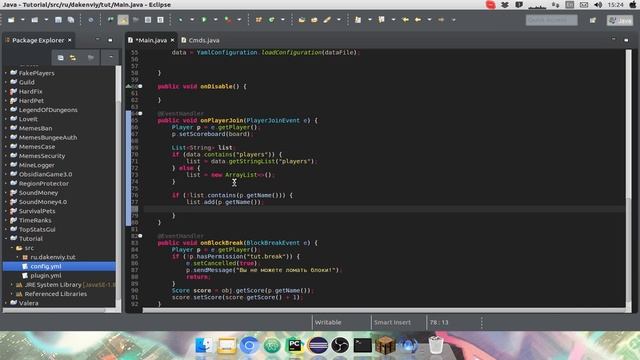Select the SoundMoney4.0 project
Image resolution: width=640 pixels, height=360 pixels.
42,202
